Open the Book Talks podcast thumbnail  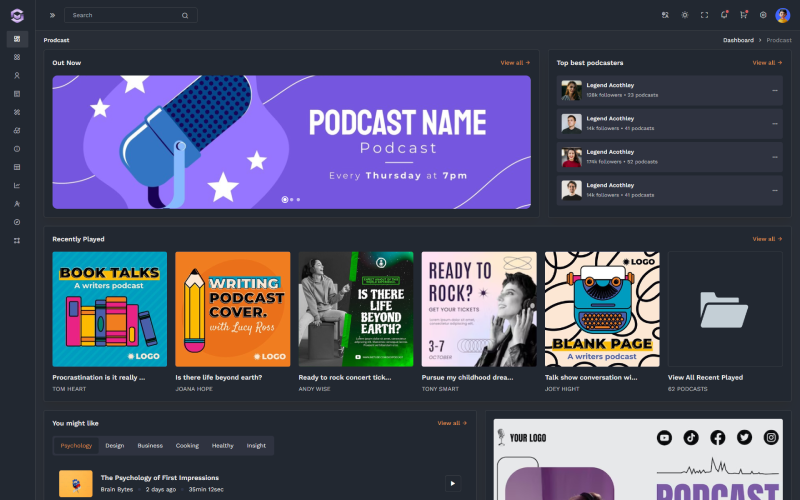pos(110,309)
